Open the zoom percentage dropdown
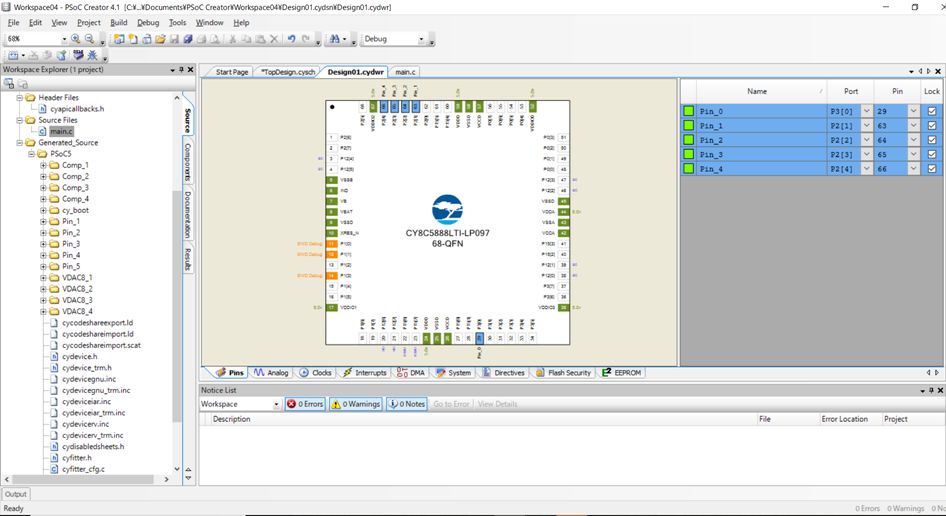The image size is (946, 516). click(64, 39)
